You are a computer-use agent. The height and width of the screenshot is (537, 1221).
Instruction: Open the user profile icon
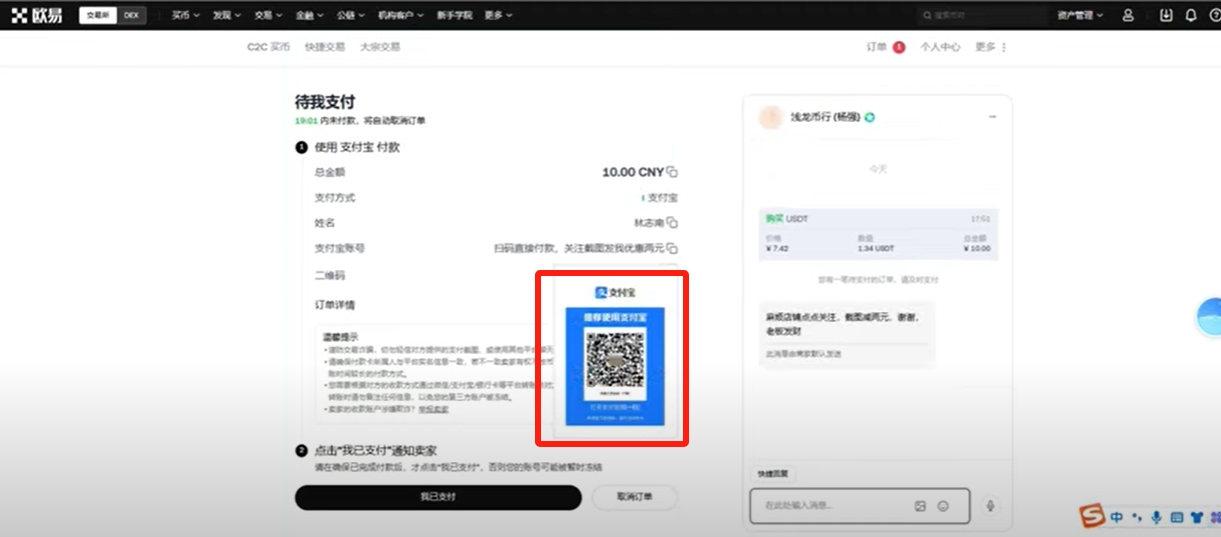coord(1128,16)
